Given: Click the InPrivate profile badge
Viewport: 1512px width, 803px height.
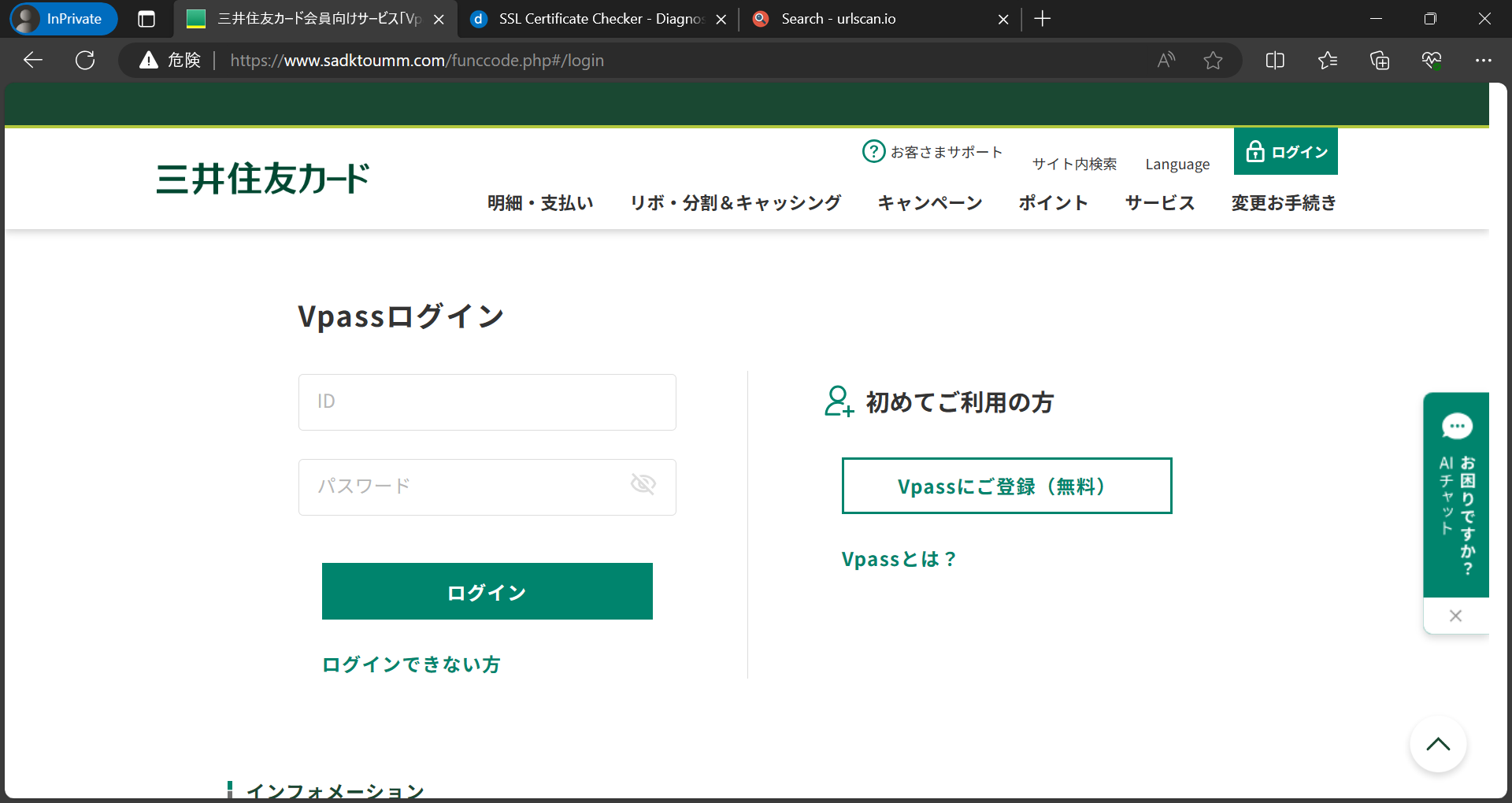Looking at the screenshot, I should tap(63, 19).
